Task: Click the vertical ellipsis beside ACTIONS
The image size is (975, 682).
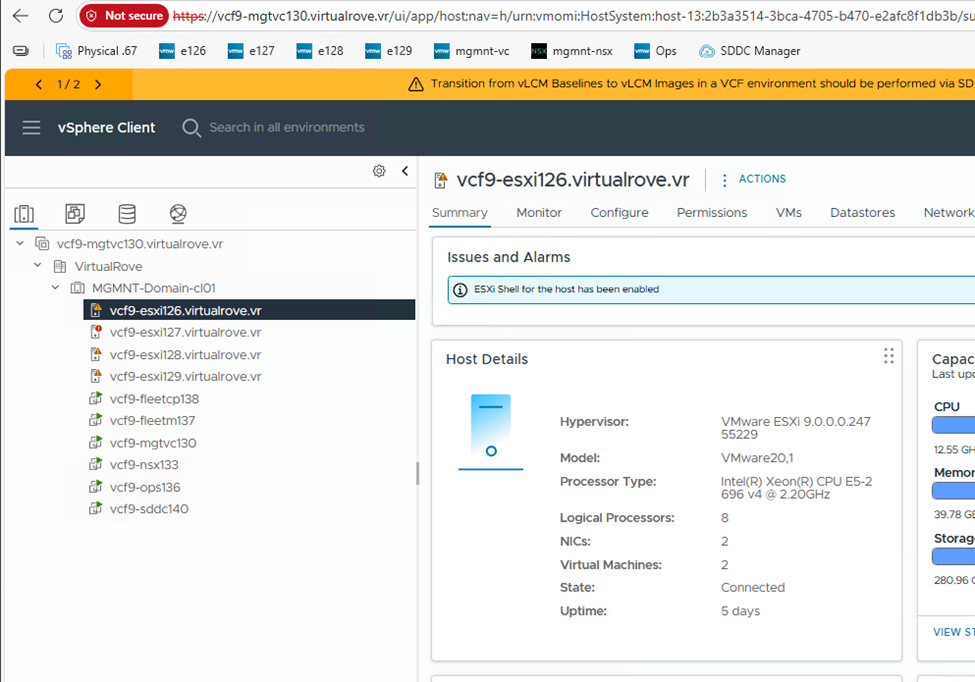Action: 724,179
